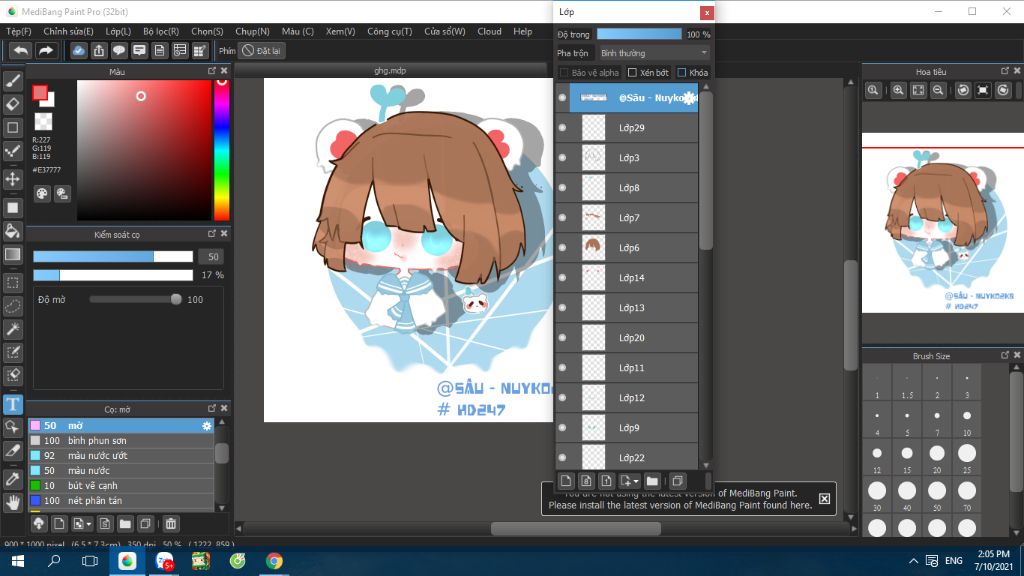This screenshot has width=1024, height=576.
Task: Select the Text tool
Action: (x=12, y=404)
